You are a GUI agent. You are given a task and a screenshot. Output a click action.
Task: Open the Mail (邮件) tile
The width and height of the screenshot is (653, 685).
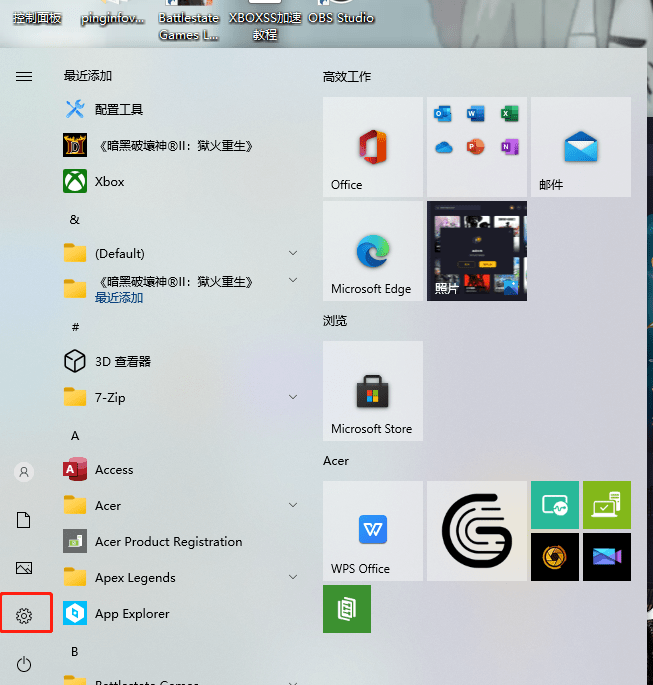point(580,147)
